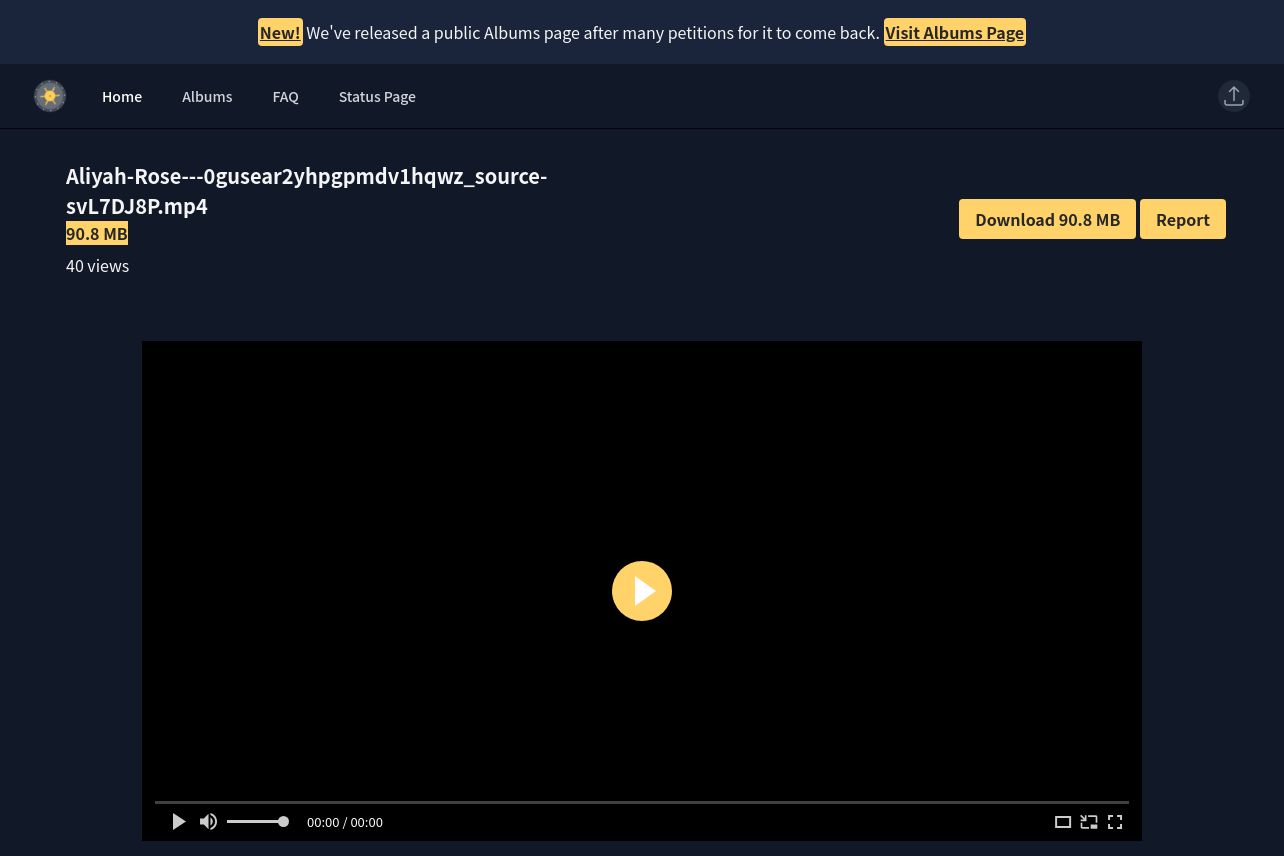Click the small play icon in the player bar
Image resolution: width=1284 pixels, height=856 pixels.
(179, 822)
